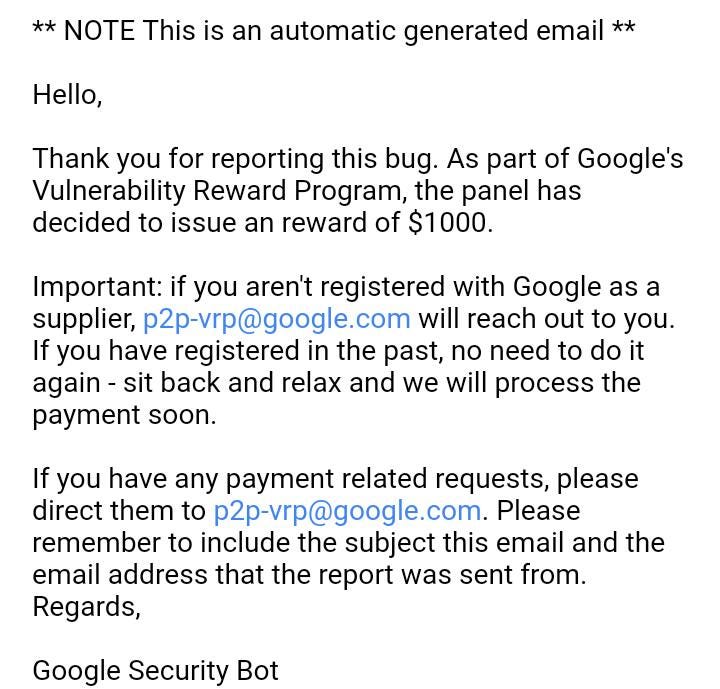Viewport: 720px width, 689px height.
Task: Click "will reach out to you." text
Action: (x=547, y=319)
